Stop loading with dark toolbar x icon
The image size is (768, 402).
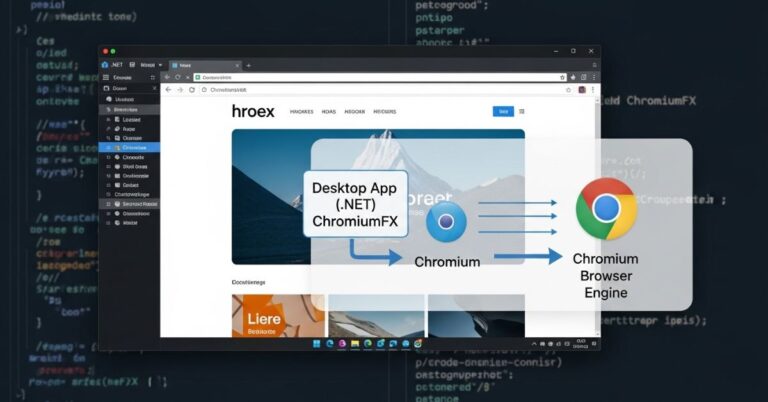point(188,77)
